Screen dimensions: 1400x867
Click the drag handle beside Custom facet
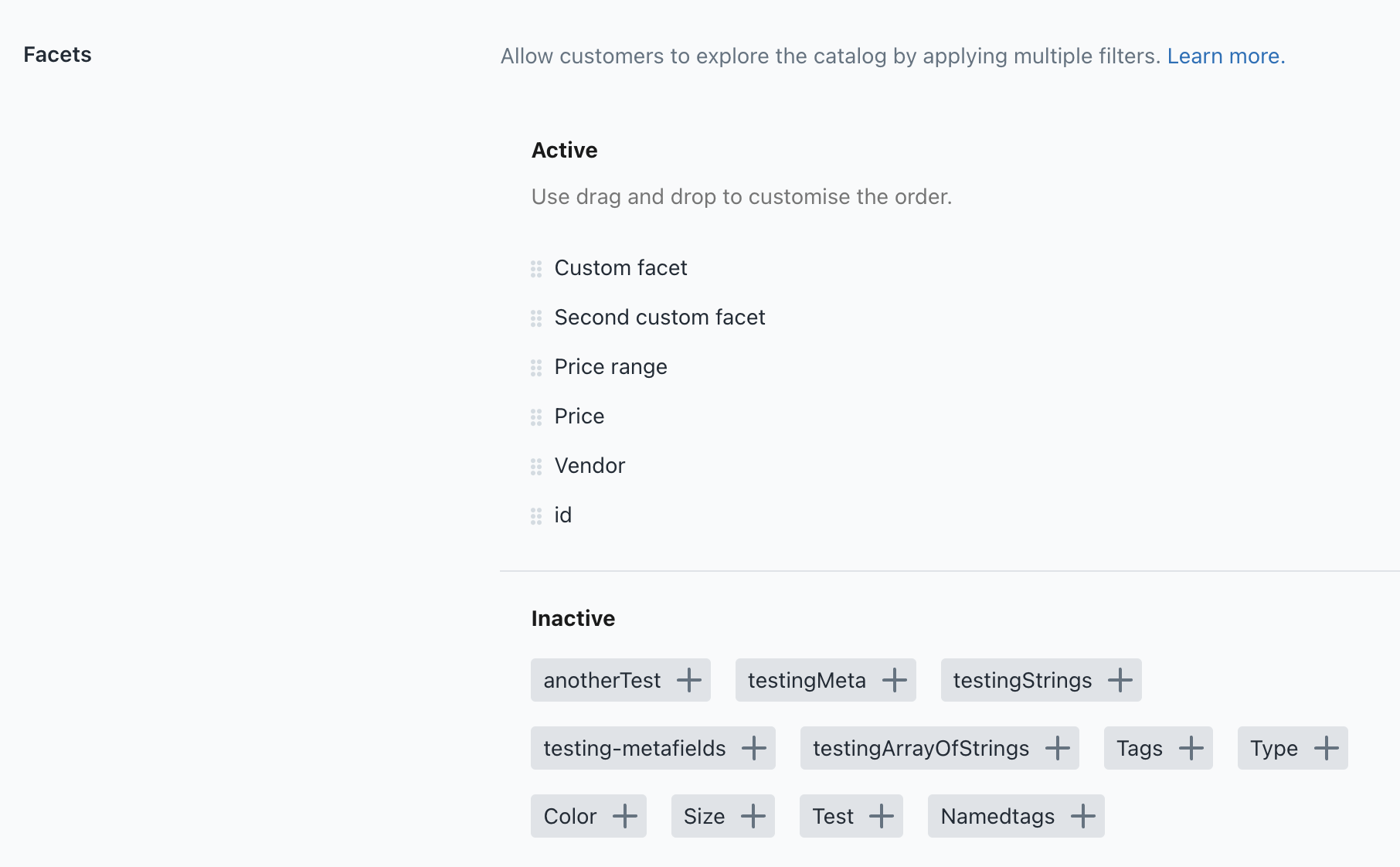536,269
